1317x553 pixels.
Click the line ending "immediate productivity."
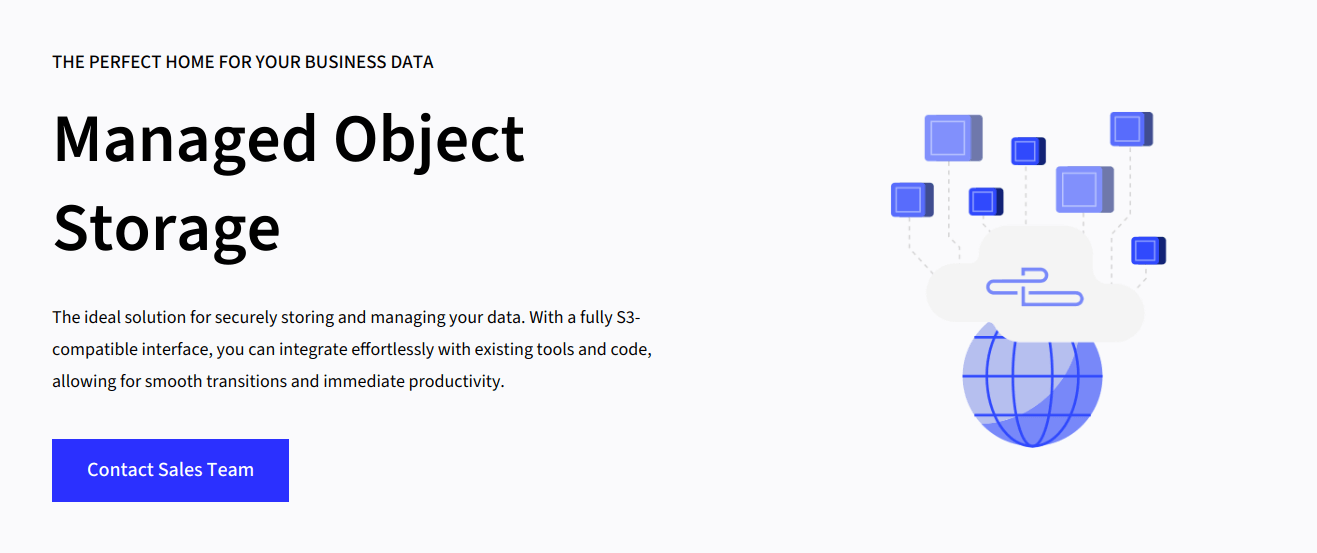pyautogui.click(x=278, y=382)
